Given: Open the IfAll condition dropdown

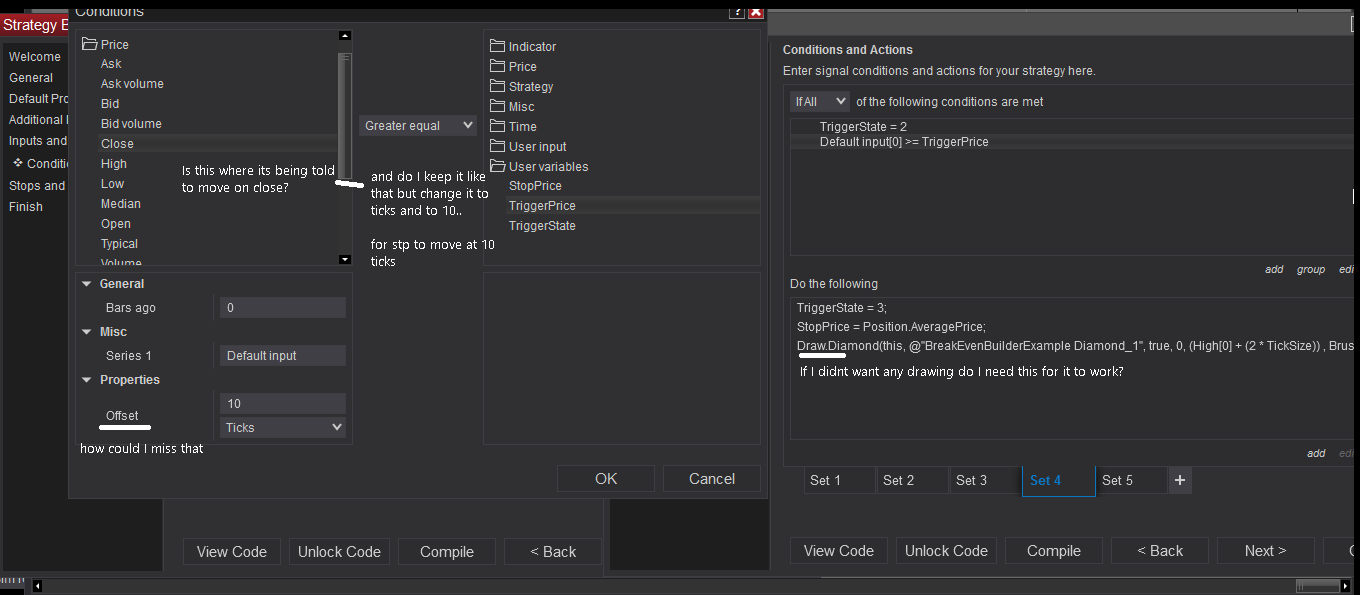Looking at the screenshot, I should tap(819, 101).
